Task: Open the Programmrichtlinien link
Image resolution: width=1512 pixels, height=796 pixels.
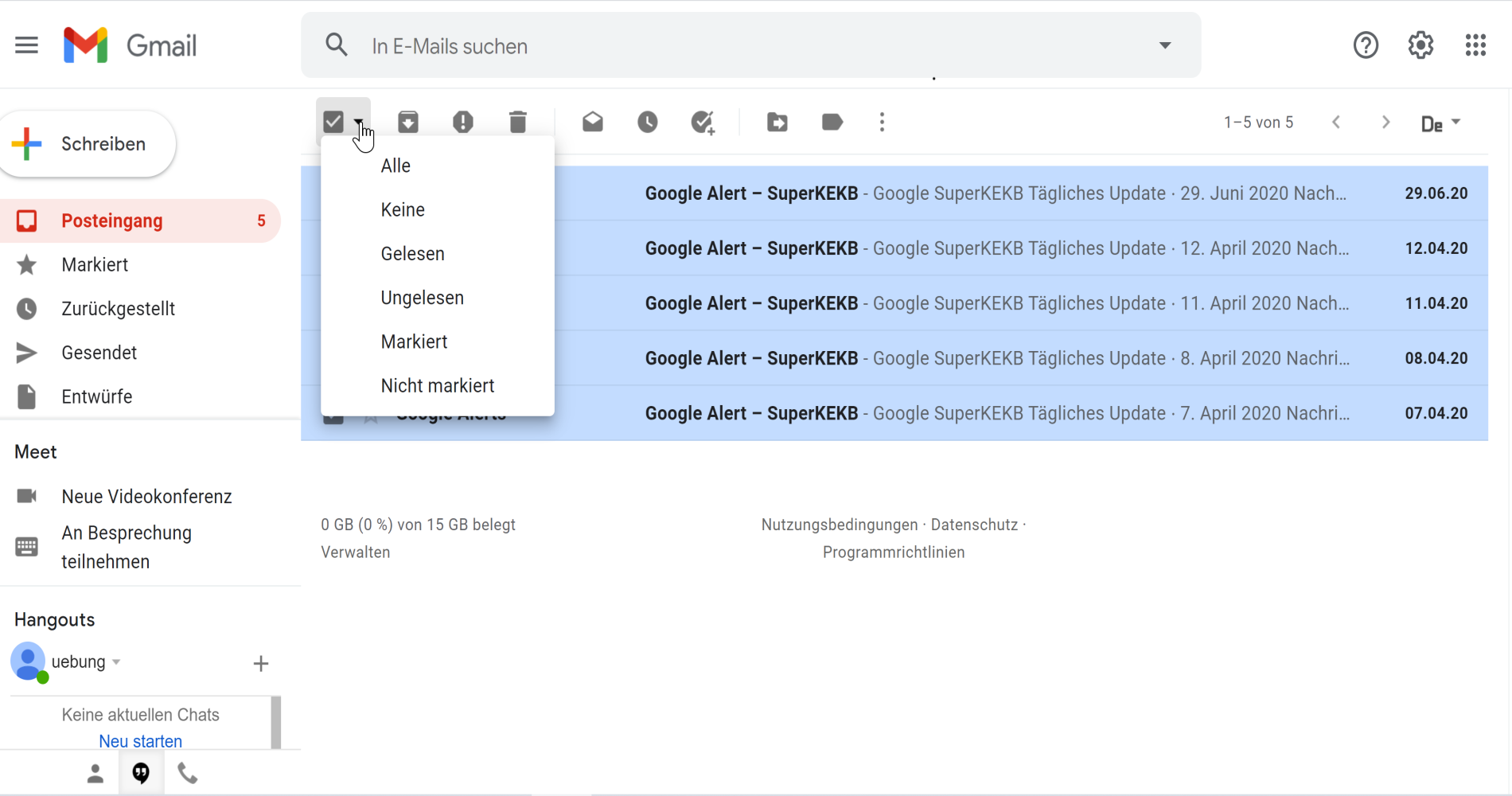Action: (894, 552)
